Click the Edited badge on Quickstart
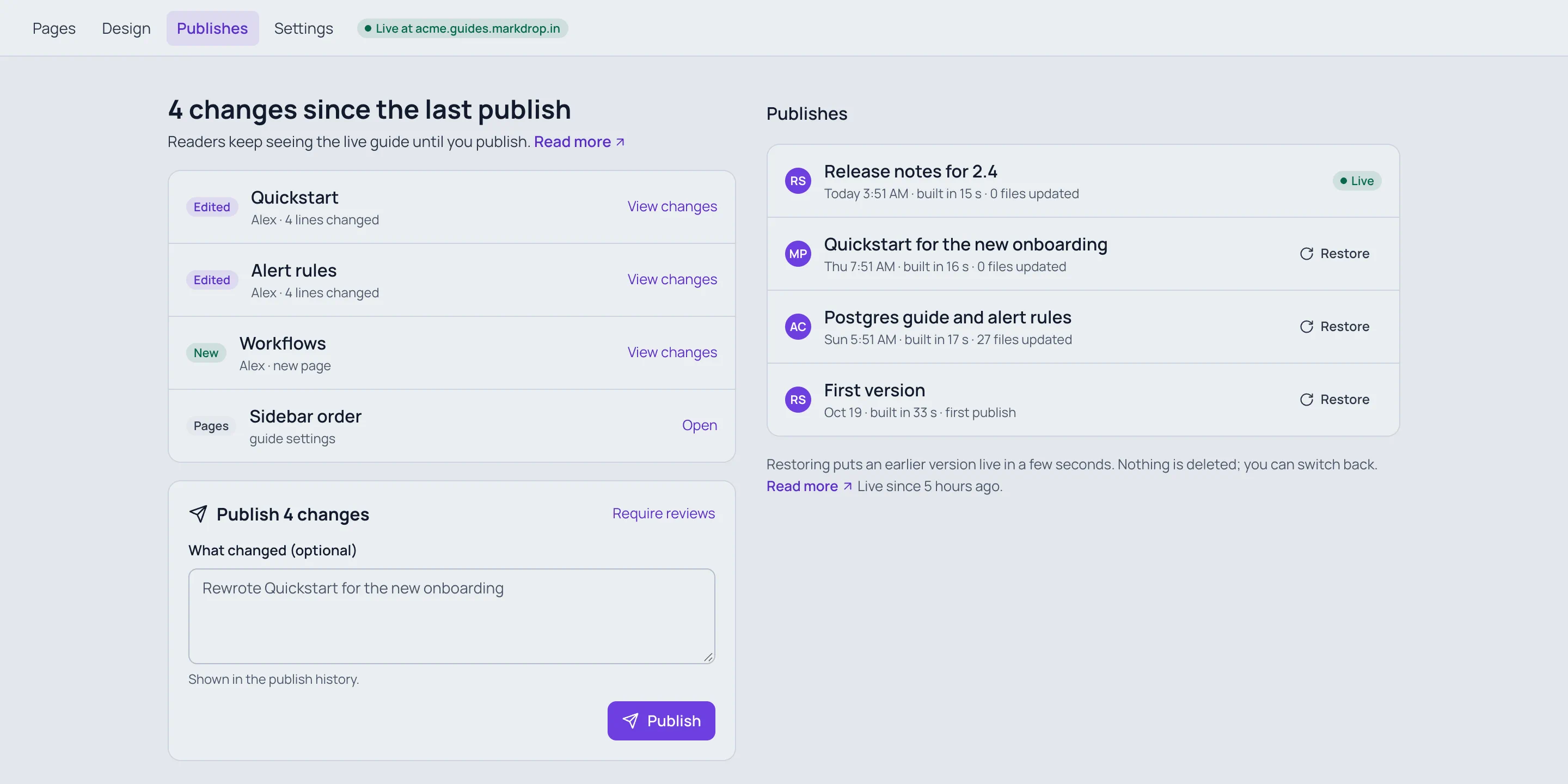Image resolution: width=1568 pixels, height=784 pixels. tap(212, 207)
